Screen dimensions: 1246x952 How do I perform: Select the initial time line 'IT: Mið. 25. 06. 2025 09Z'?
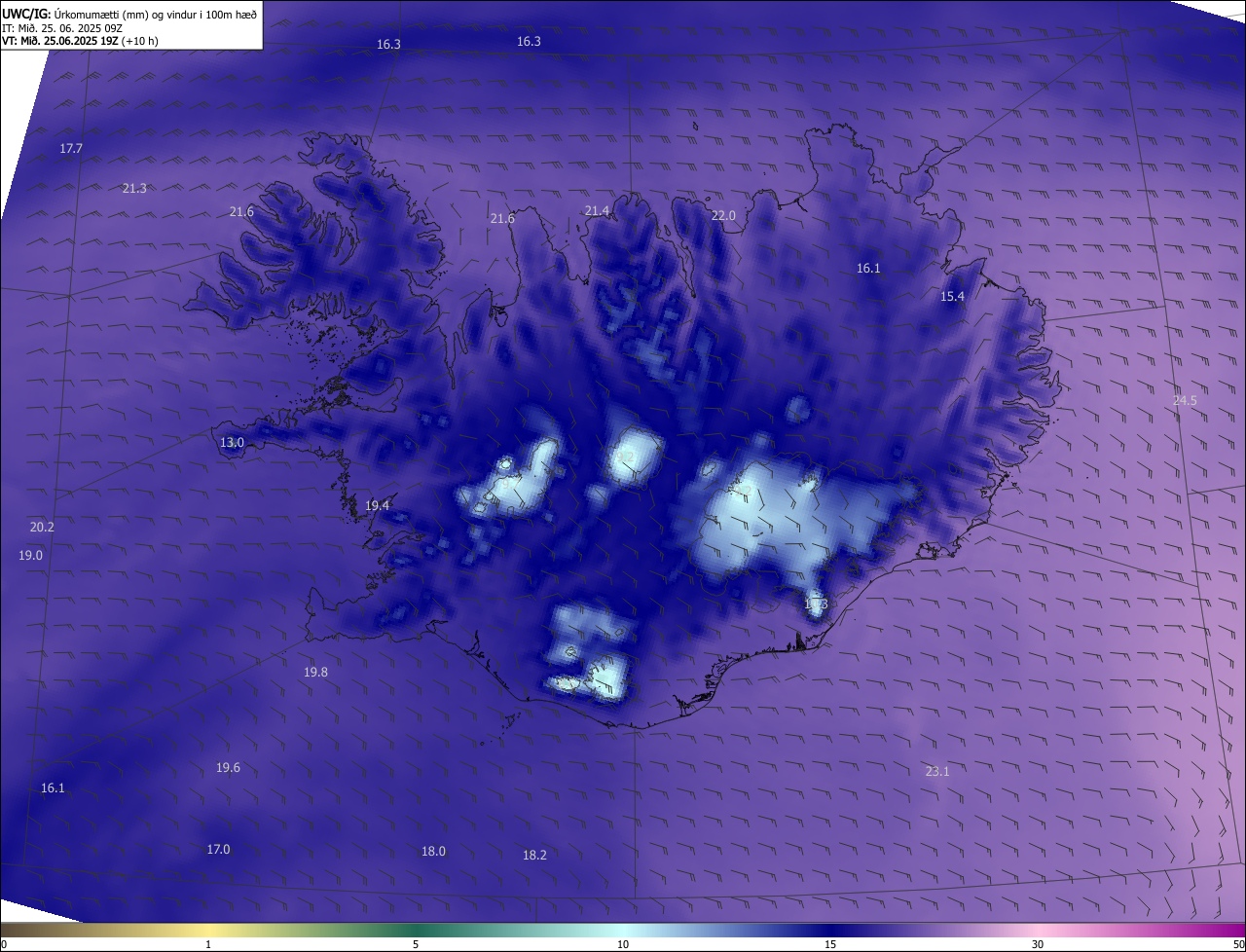tap(62, 27)
